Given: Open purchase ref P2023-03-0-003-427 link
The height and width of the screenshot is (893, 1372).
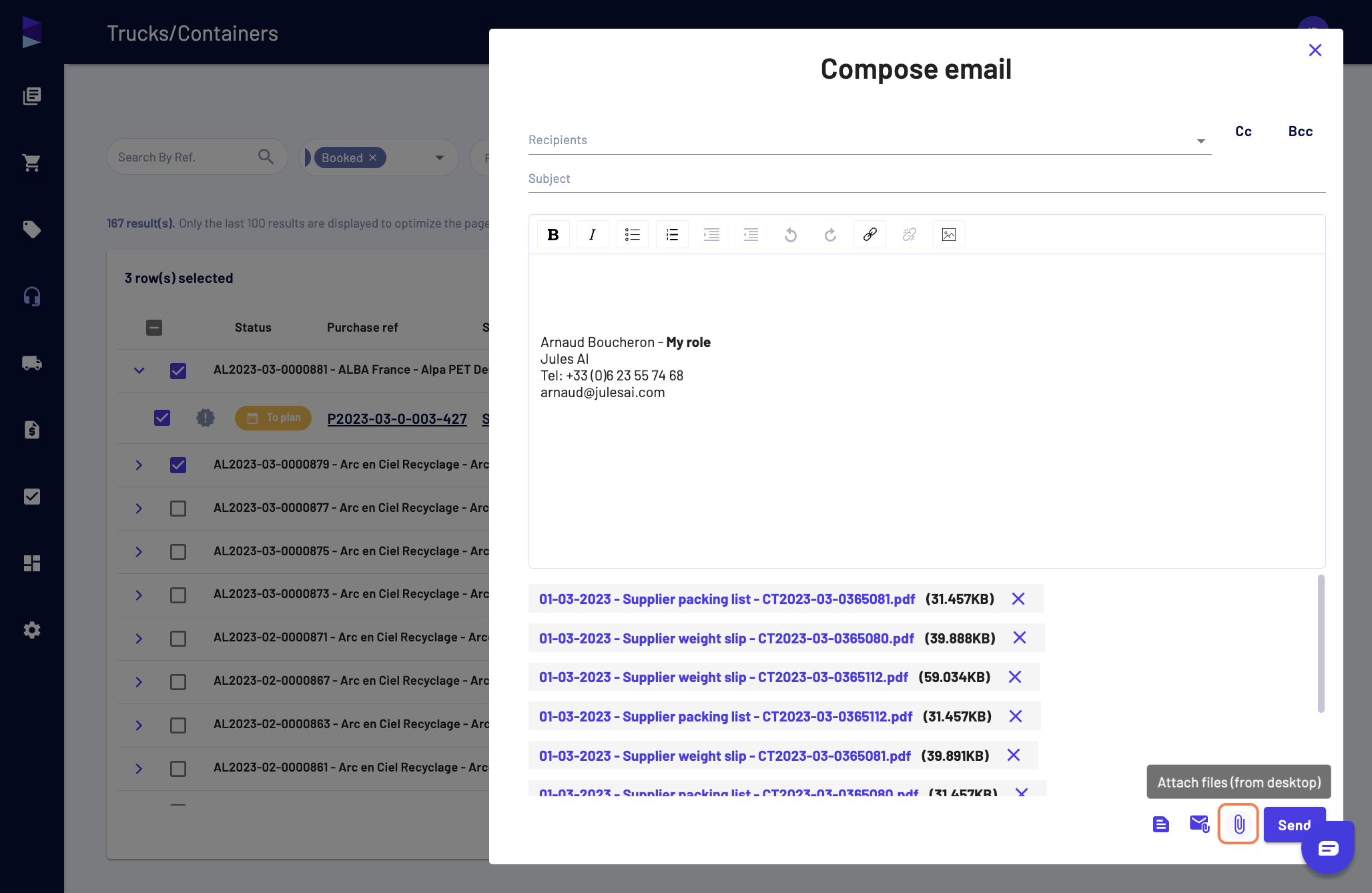Looking at the screenshot, I should pyautogui.click(x=397, y=419).
